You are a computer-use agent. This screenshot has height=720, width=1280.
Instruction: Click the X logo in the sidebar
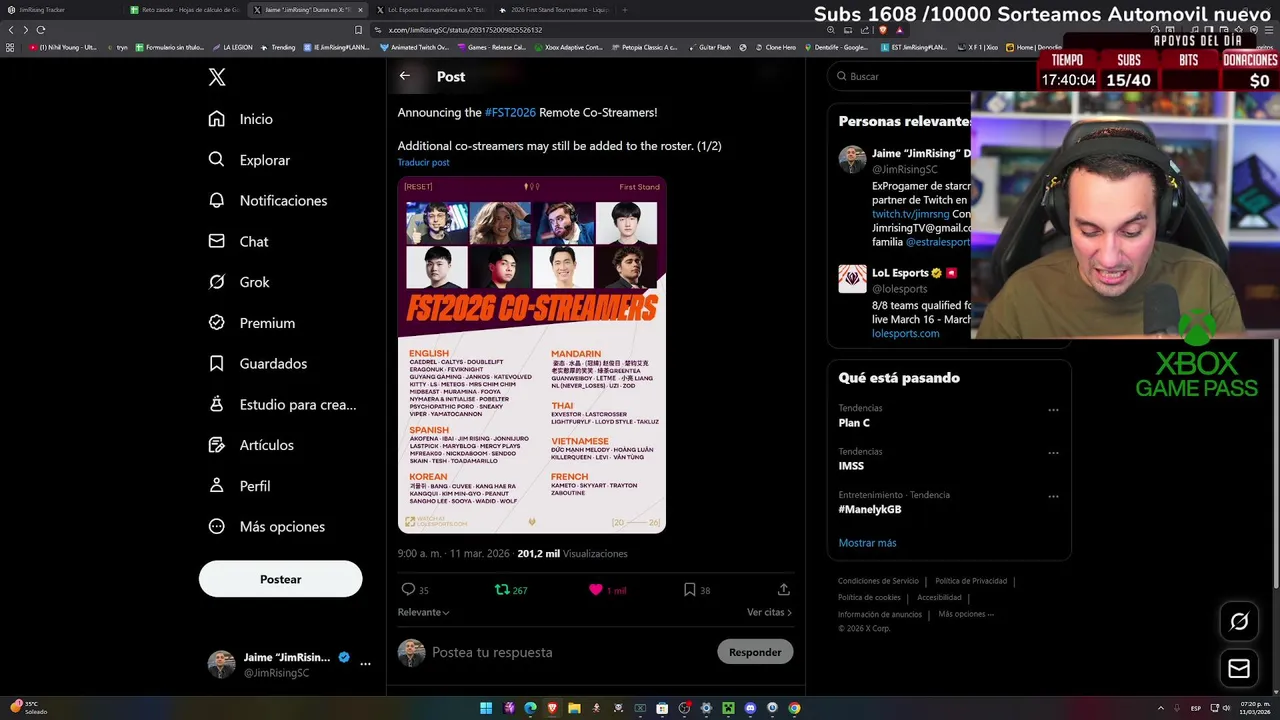tap(217, 77)
